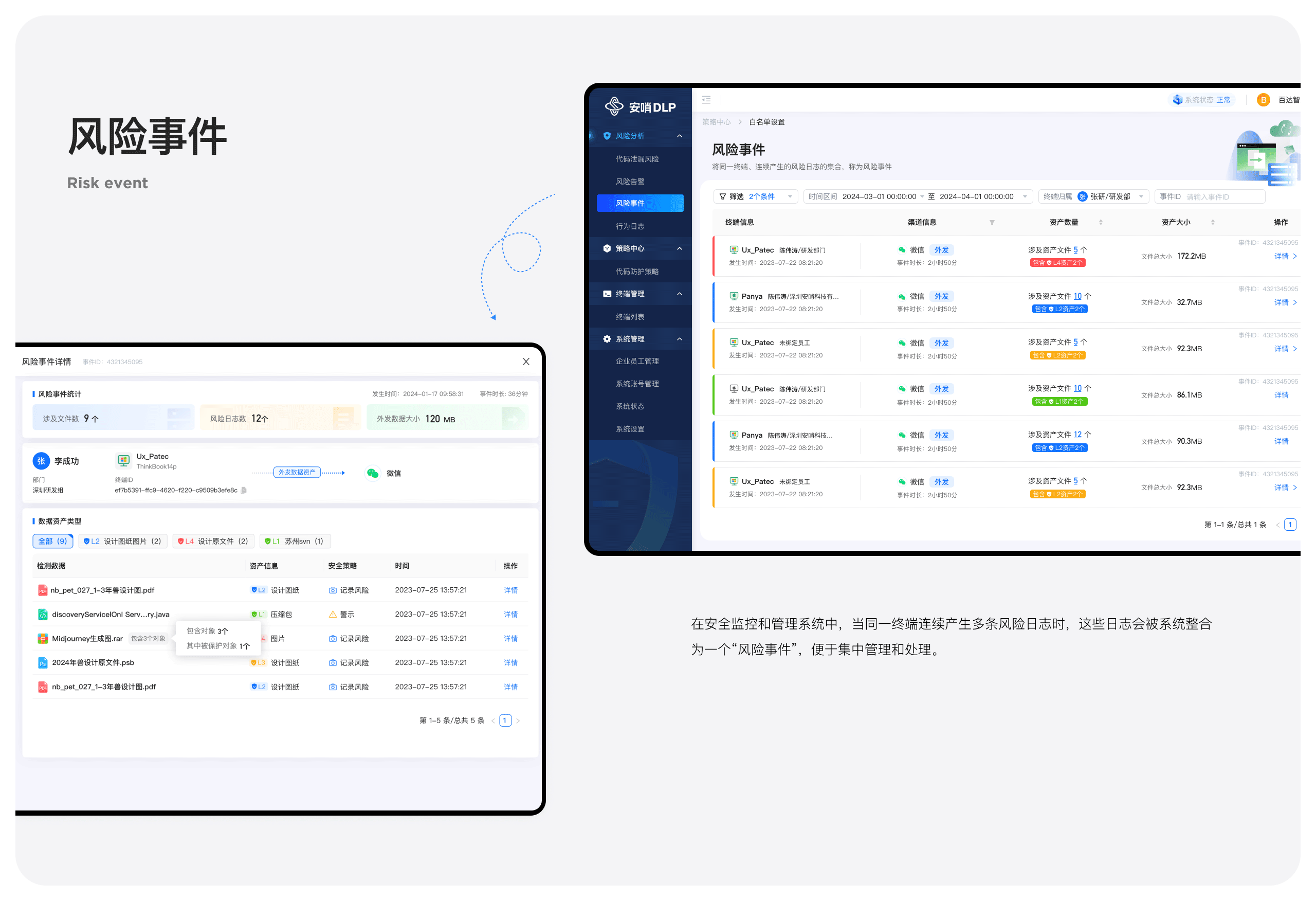Image resolution: width=1316 pixels, height=901 pixels.
Task: Click the funnel icon beside 筛选
Action: (723, 196)
